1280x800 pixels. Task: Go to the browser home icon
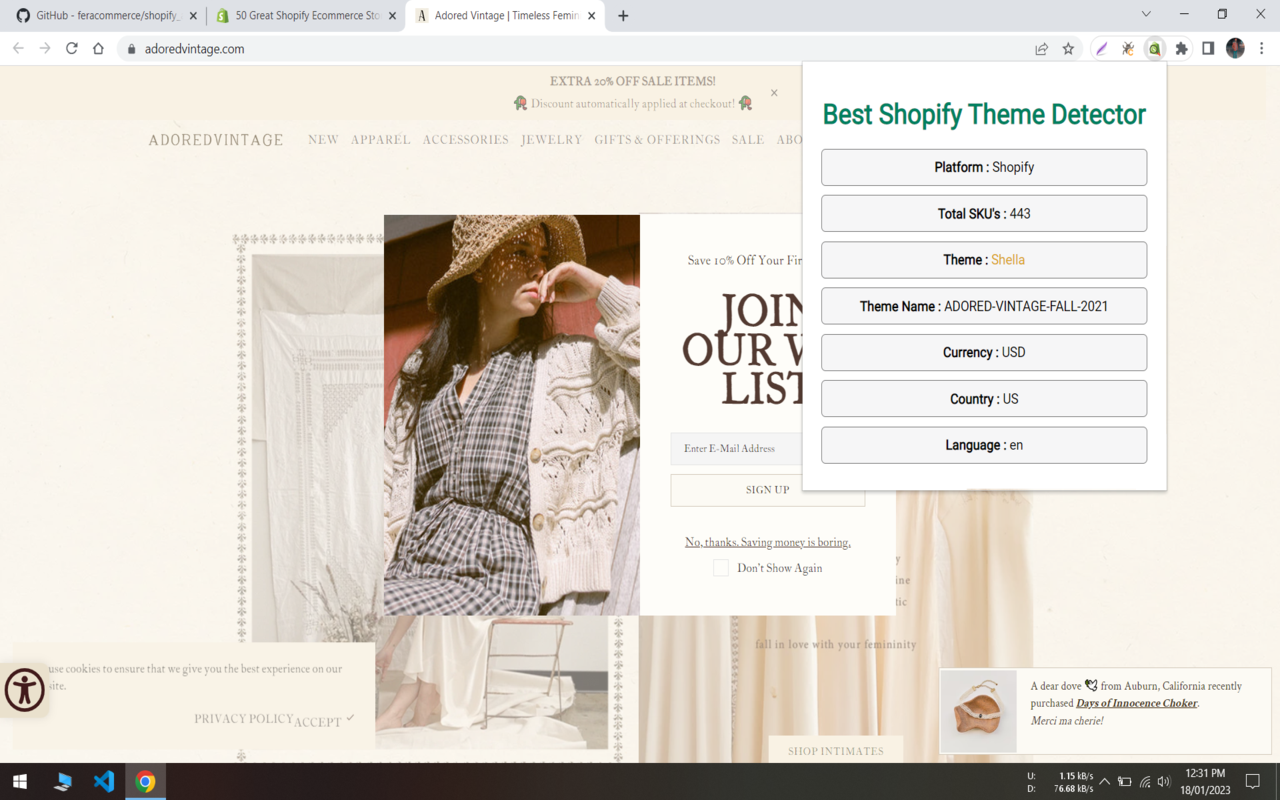[x=98, y=48]
